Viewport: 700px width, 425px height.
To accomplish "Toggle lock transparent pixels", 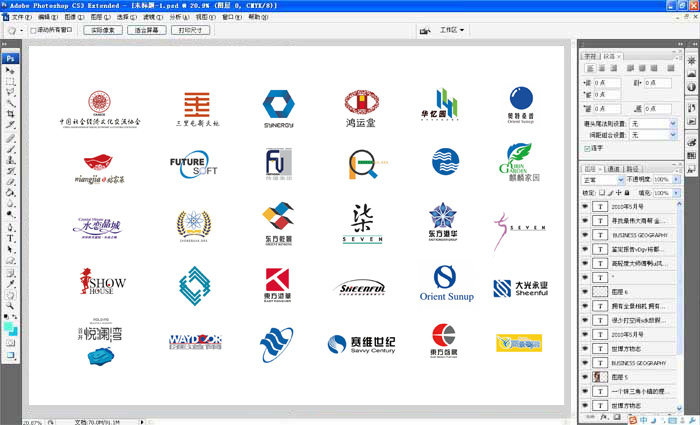I will tap(601, 193).
